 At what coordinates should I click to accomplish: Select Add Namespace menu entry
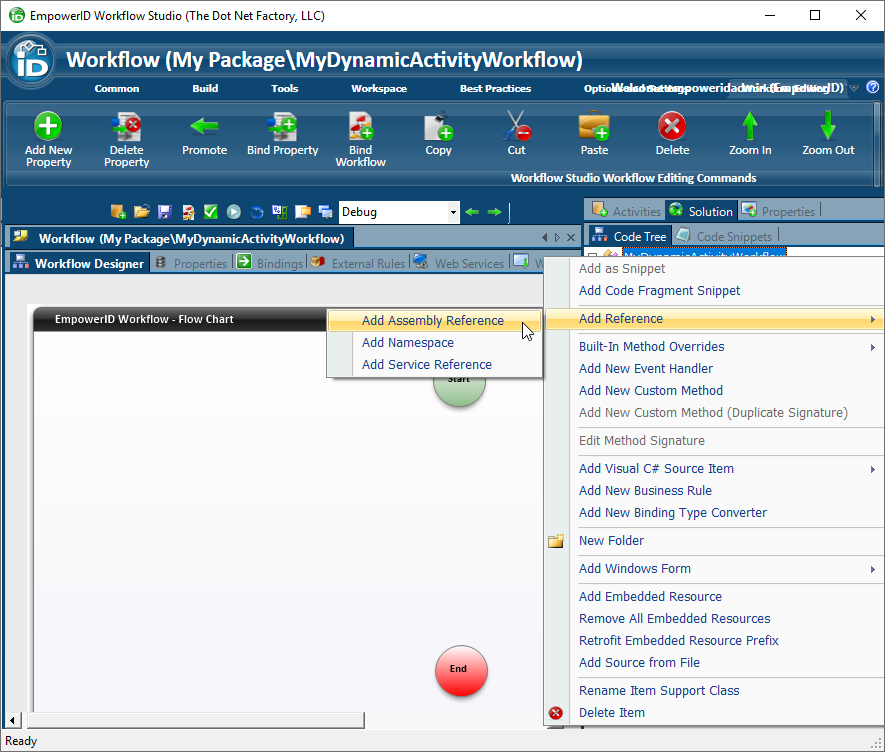pos(408,343)
